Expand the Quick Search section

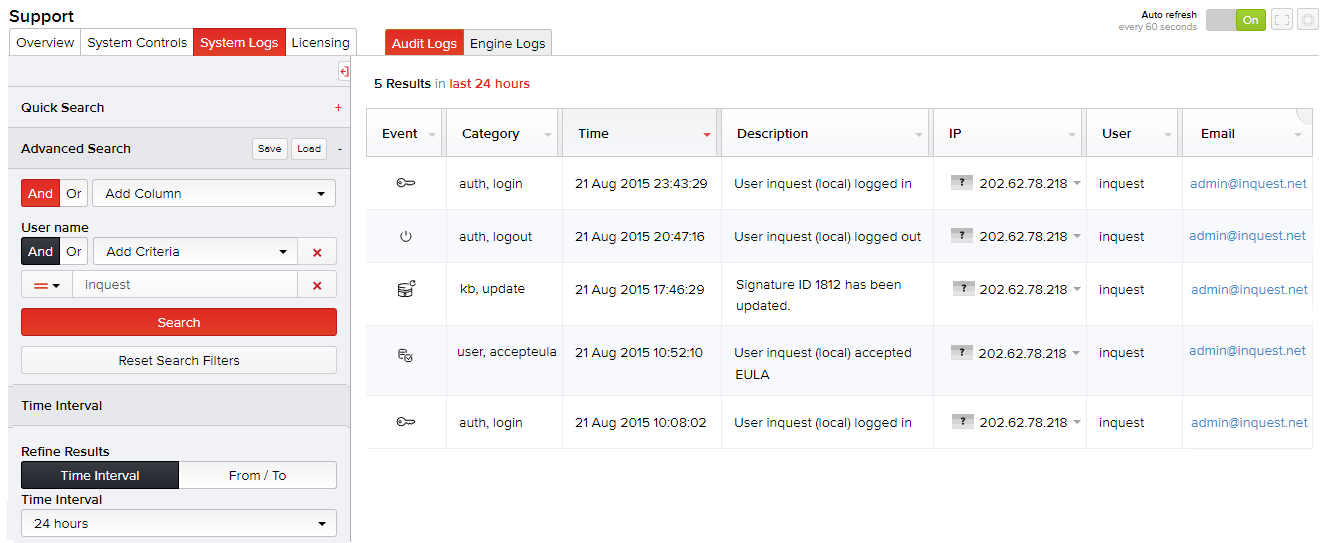click(338, 108)
